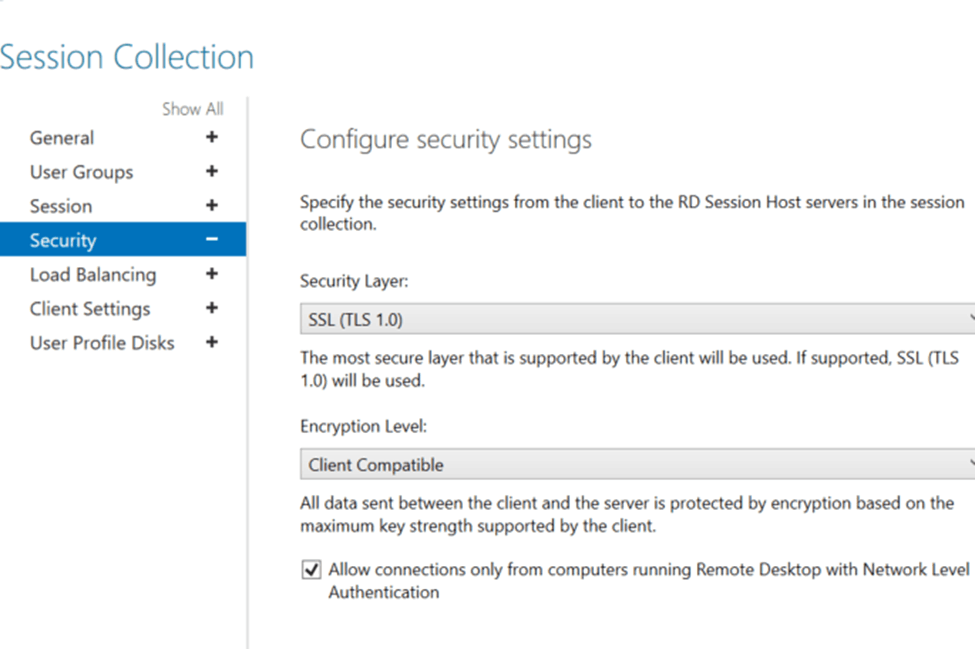This screenshot has width=975, height=649.
Task: Click the highlighted Security sidebar entry
Action: click(x=63, y=240)
